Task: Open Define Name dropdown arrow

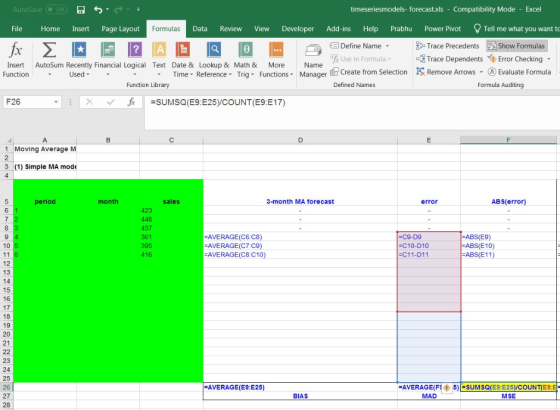Action: click(388, 46)
